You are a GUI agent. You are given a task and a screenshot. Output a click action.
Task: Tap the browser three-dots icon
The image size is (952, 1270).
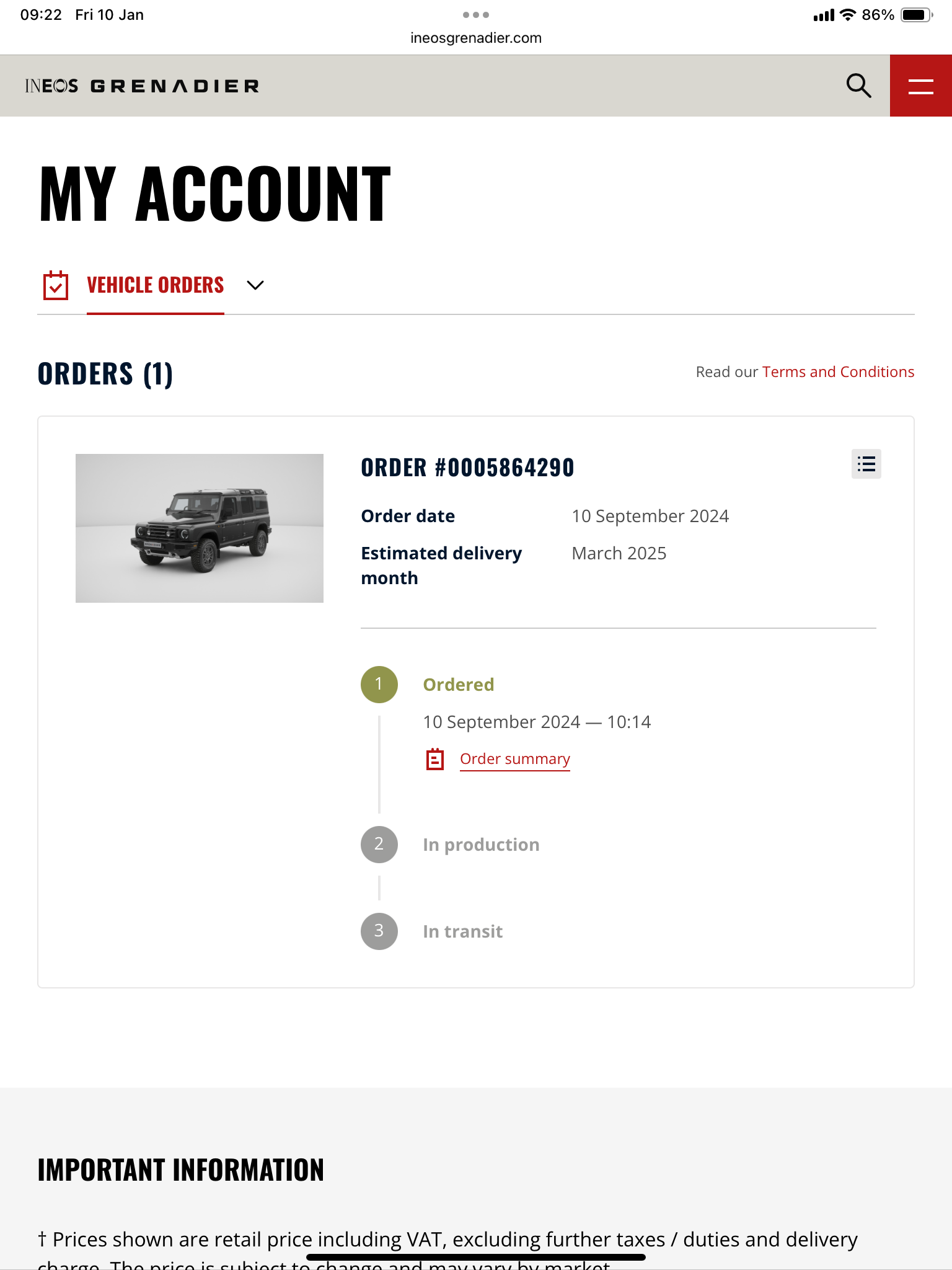pos(476,14)
